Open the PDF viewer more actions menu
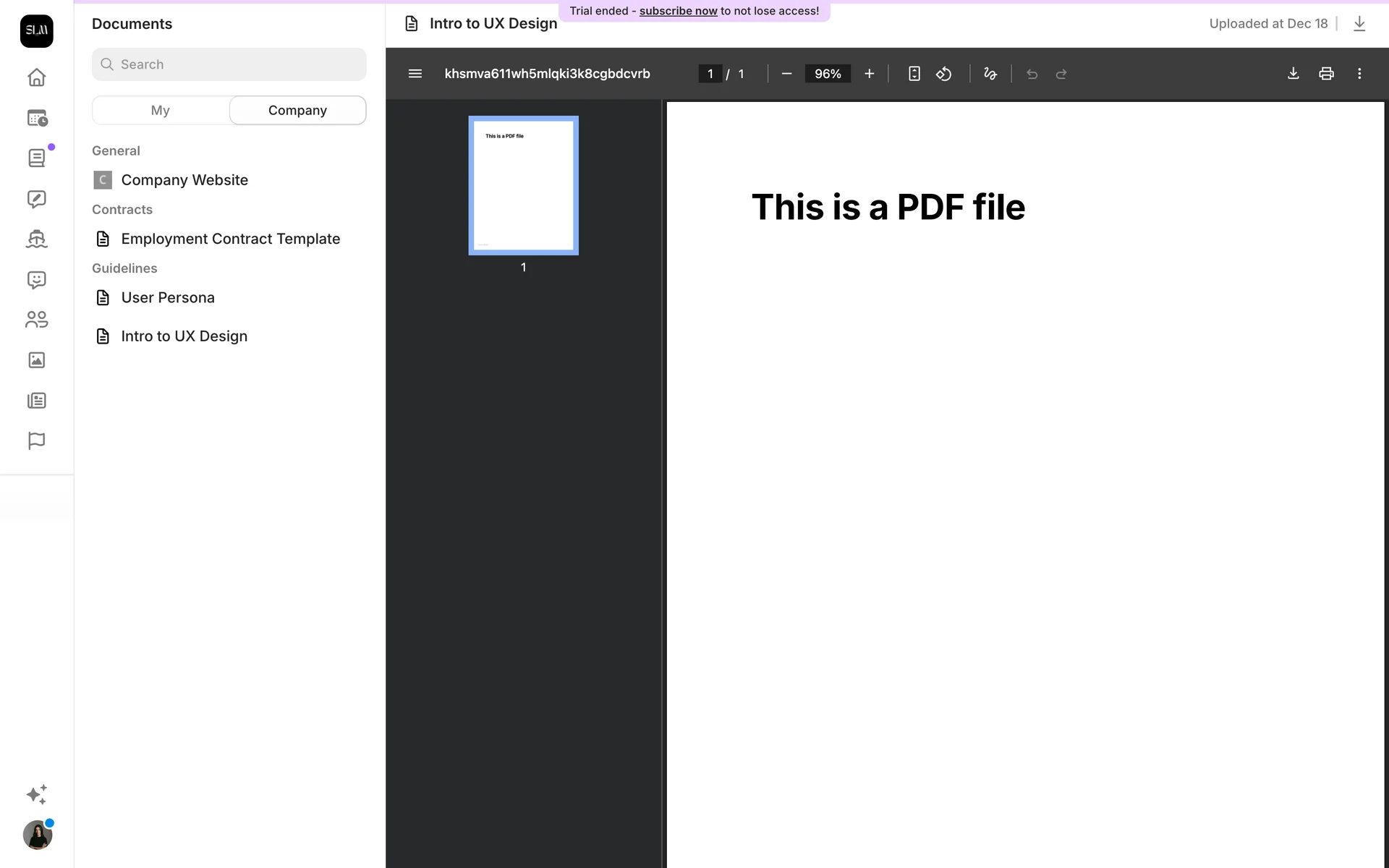1389x868 pixels. pyautogui.click(x=1359, y=74)
